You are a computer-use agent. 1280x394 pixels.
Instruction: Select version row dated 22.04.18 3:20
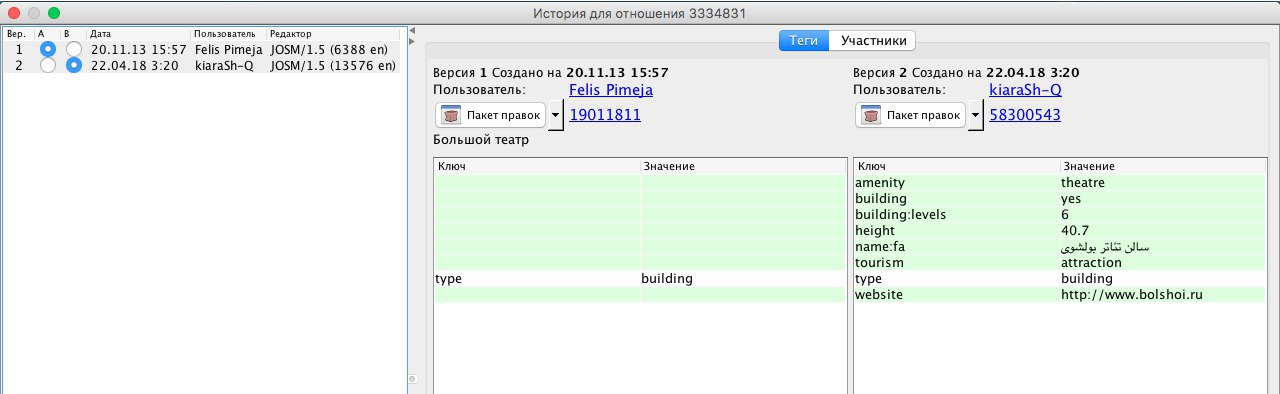tap(202, 66)
